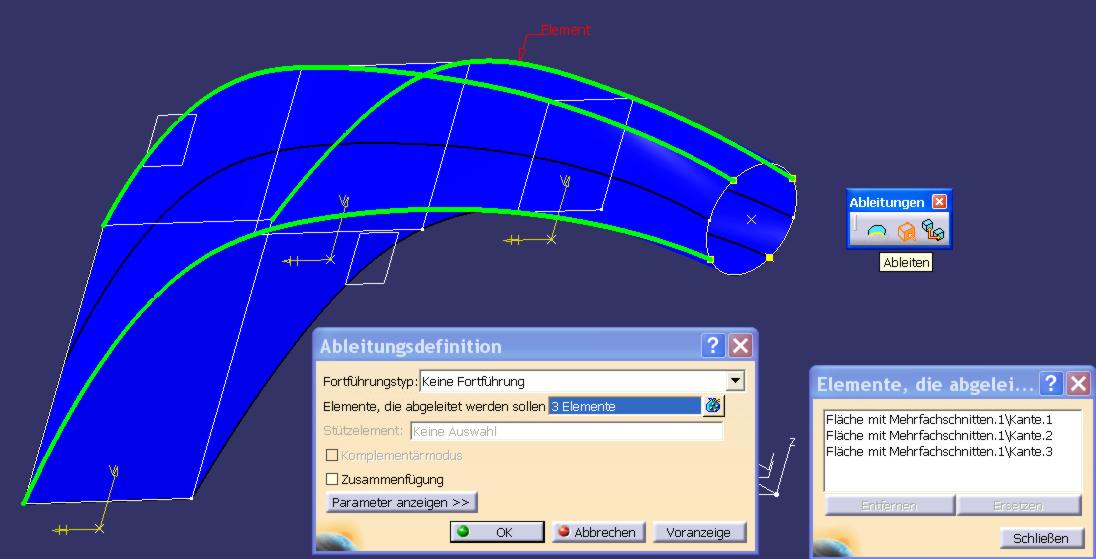The width and height of the screenshot is (1096, 559).
Task: Select the multiple extract icon in the Ableitungen toolbar
Action: (x=933, y=230)
